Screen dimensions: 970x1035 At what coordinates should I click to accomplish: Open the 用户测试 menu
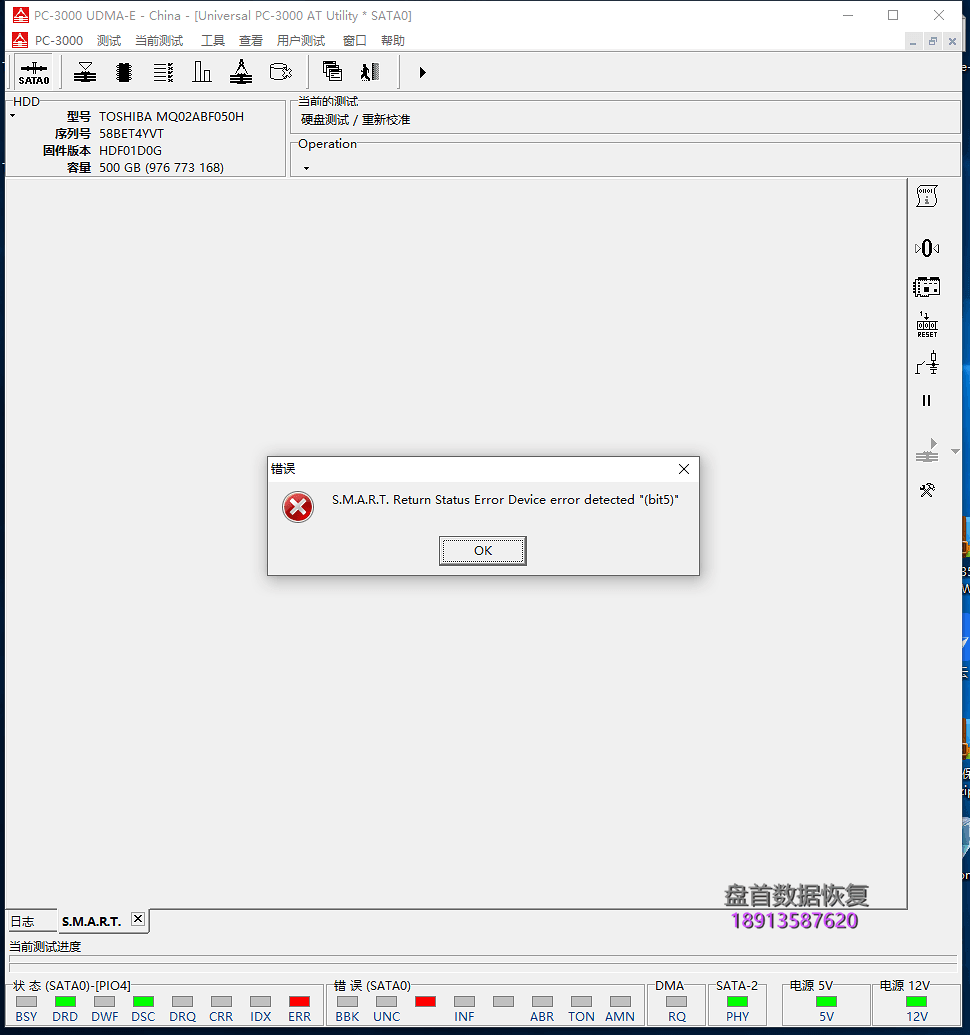click(x=301, y=41)
